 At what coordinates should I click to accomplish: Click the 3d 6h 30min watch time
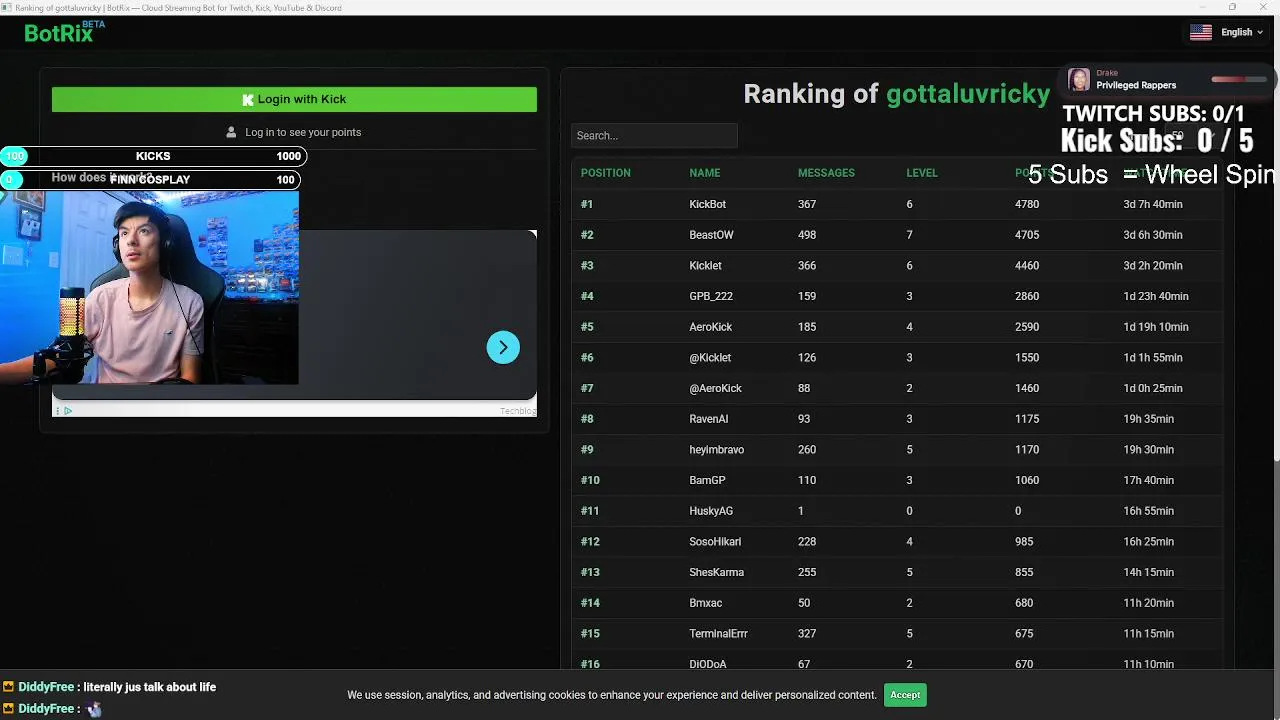pos(1153,235)
